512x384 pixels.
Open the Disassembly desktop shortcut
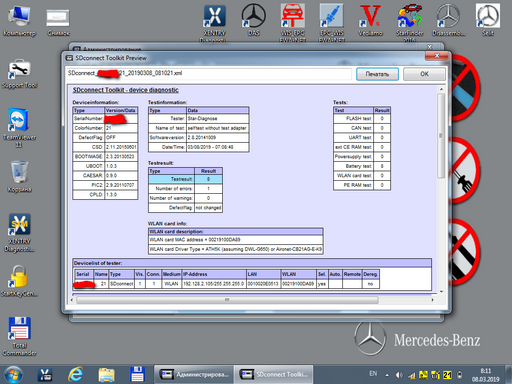(448, 19)
